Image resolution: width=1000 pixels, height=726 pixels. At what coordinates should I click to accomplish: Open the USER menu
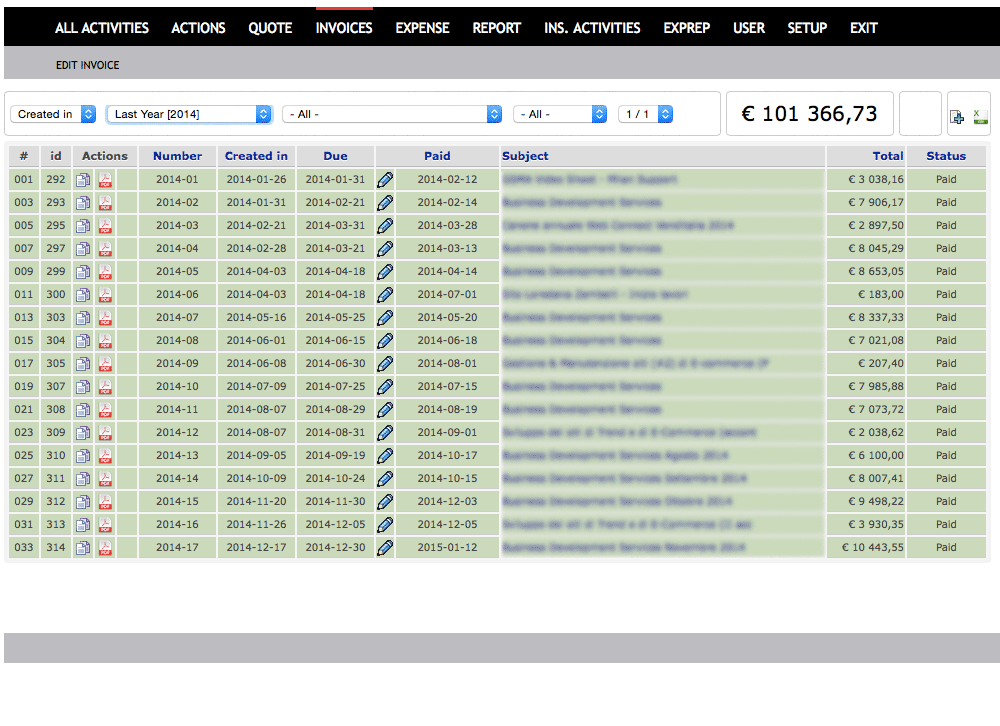pos(749,28)
